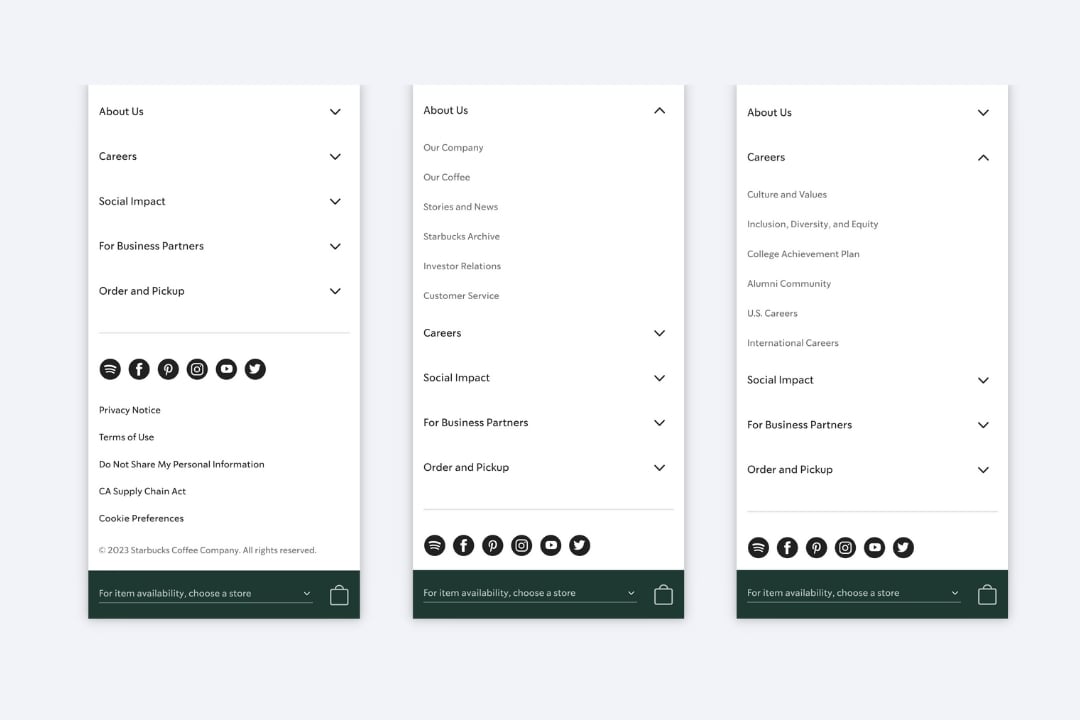Open Pinterest icon in the left panel

(168, 369)
